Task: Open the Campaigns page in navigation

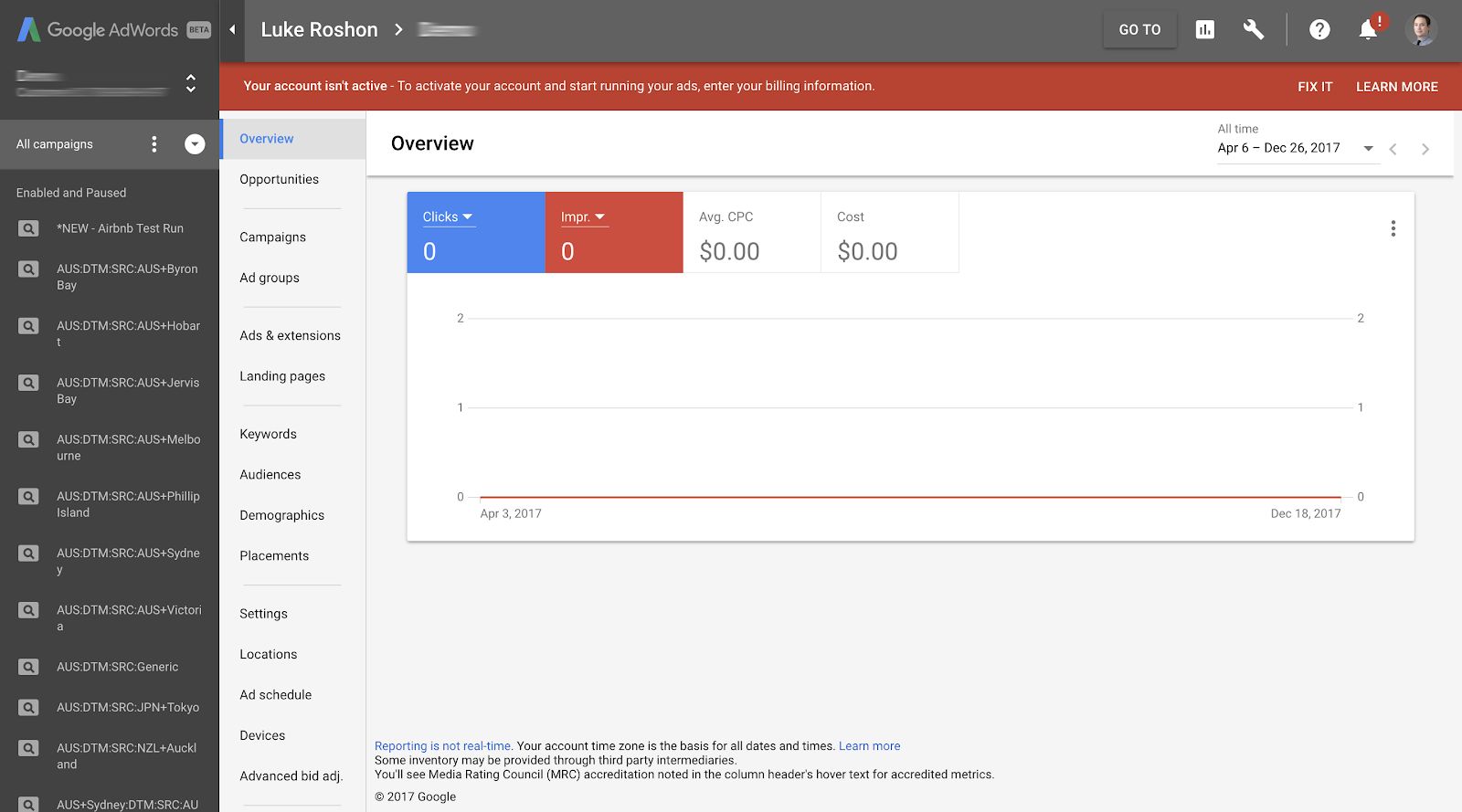Action: tap(272, 237)
